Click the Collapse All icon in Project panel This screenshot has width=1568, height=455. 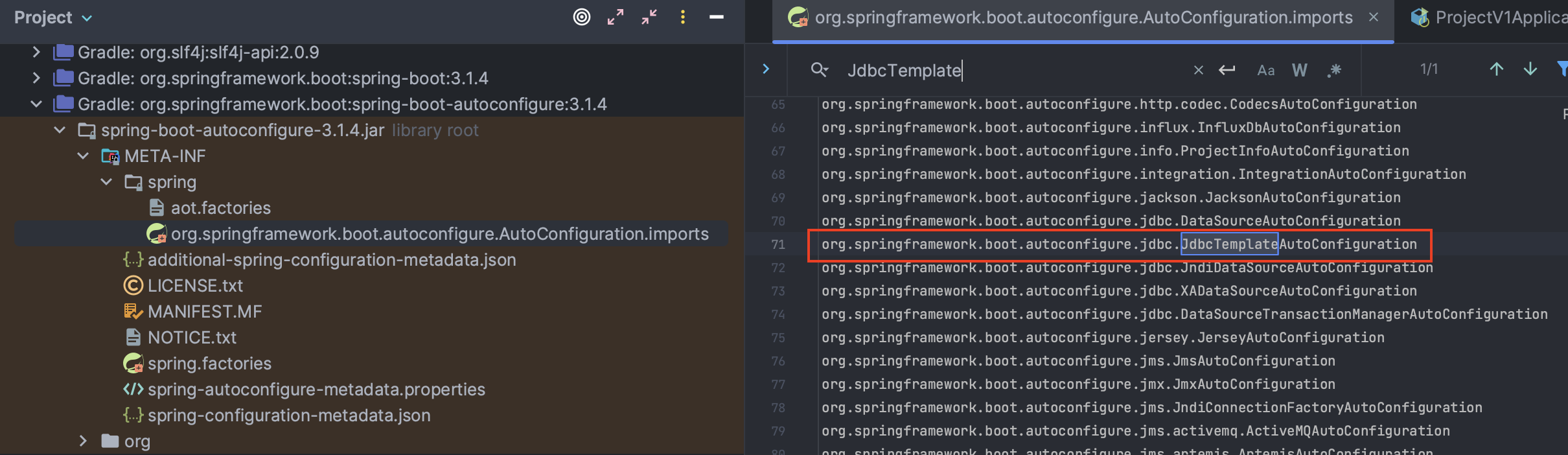[649, 17]
